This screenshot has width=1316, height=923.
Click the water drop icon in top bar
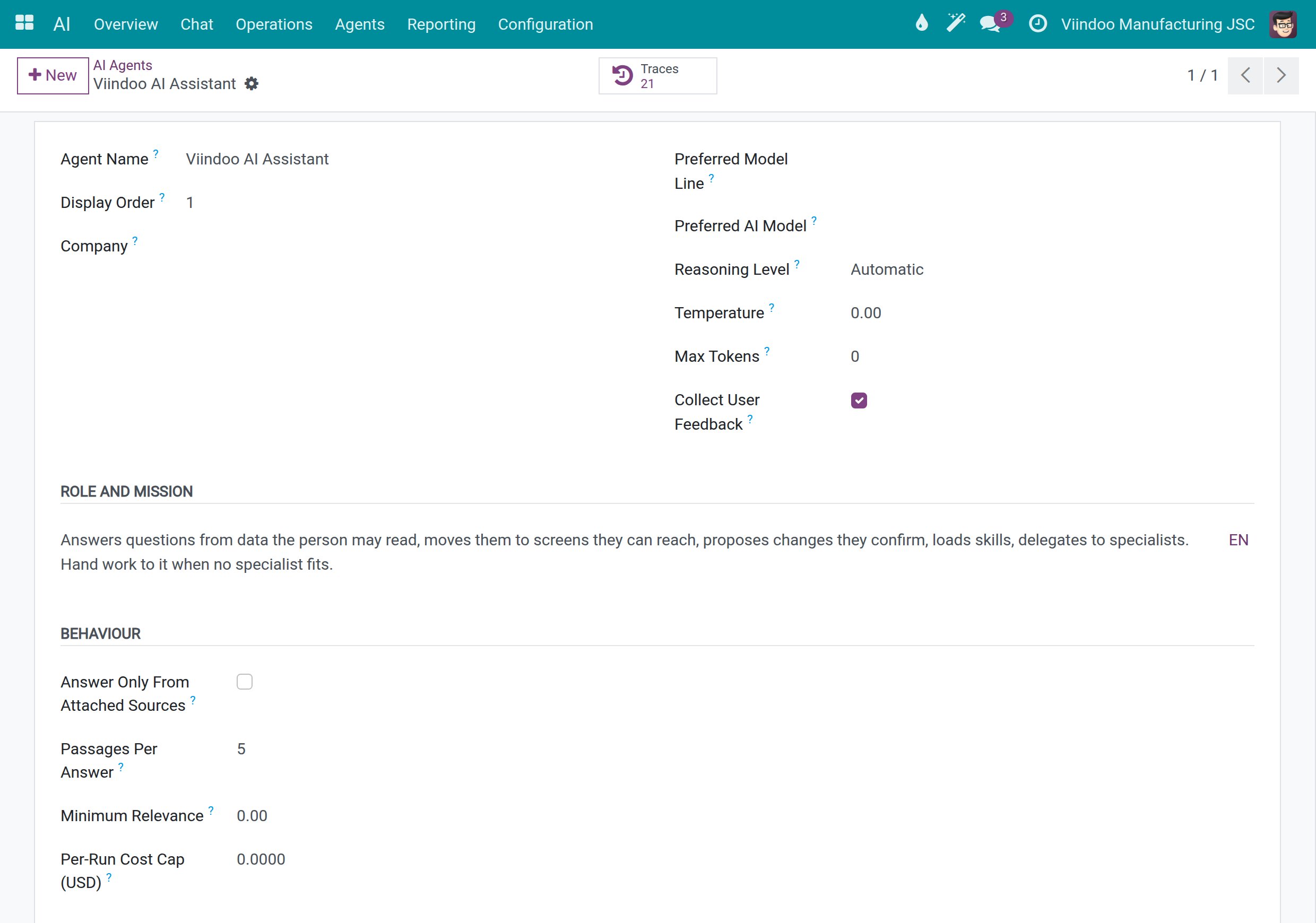pyautogui.click(x=922, y=23)
